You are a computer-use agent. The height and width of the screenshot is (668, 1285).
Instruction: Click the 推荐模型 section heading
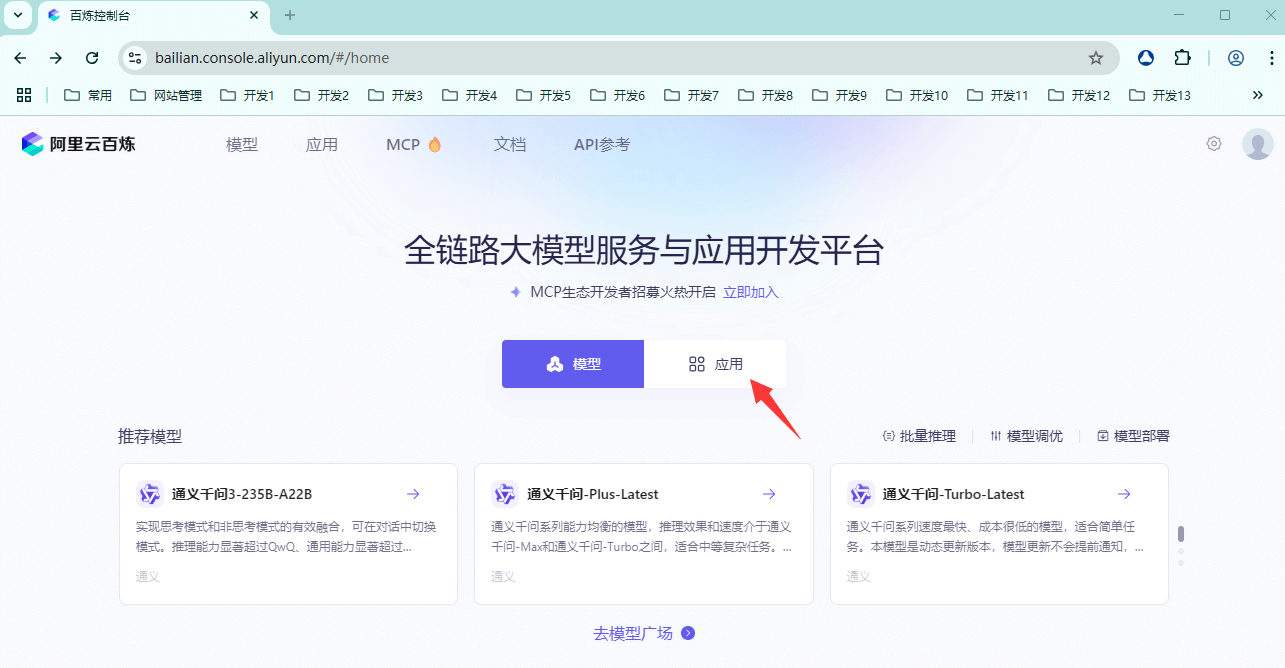coord(150,436)
